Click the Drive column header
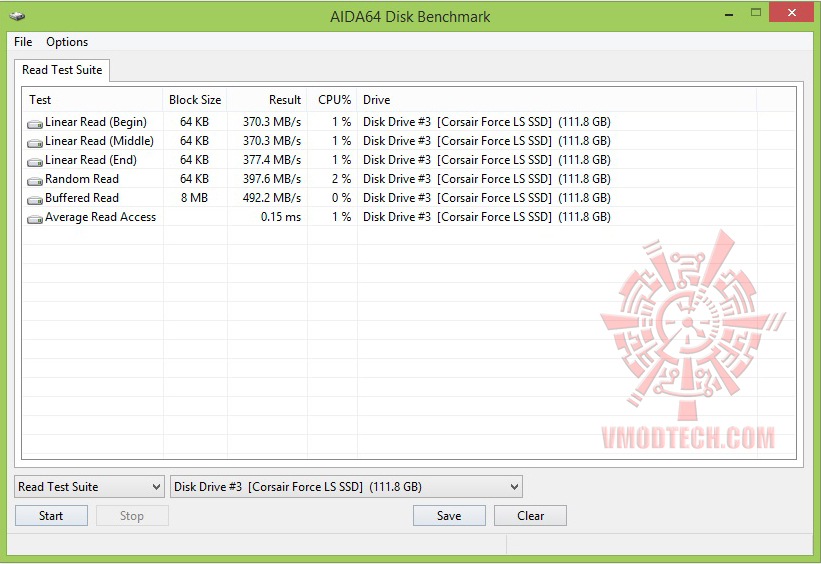 [557, 99]
